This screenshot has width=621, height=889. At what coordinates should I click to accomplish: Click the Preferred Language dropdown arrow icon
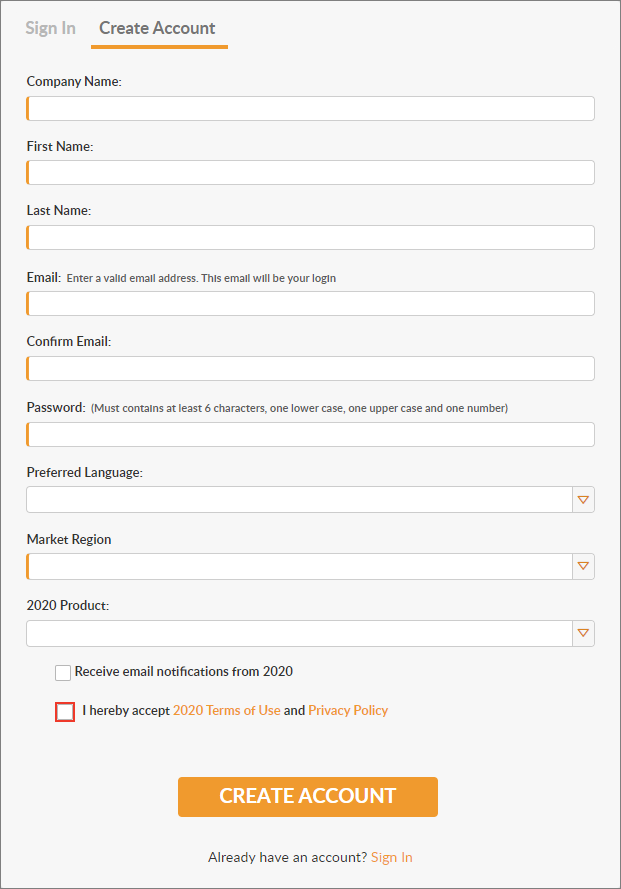(583, 499)
